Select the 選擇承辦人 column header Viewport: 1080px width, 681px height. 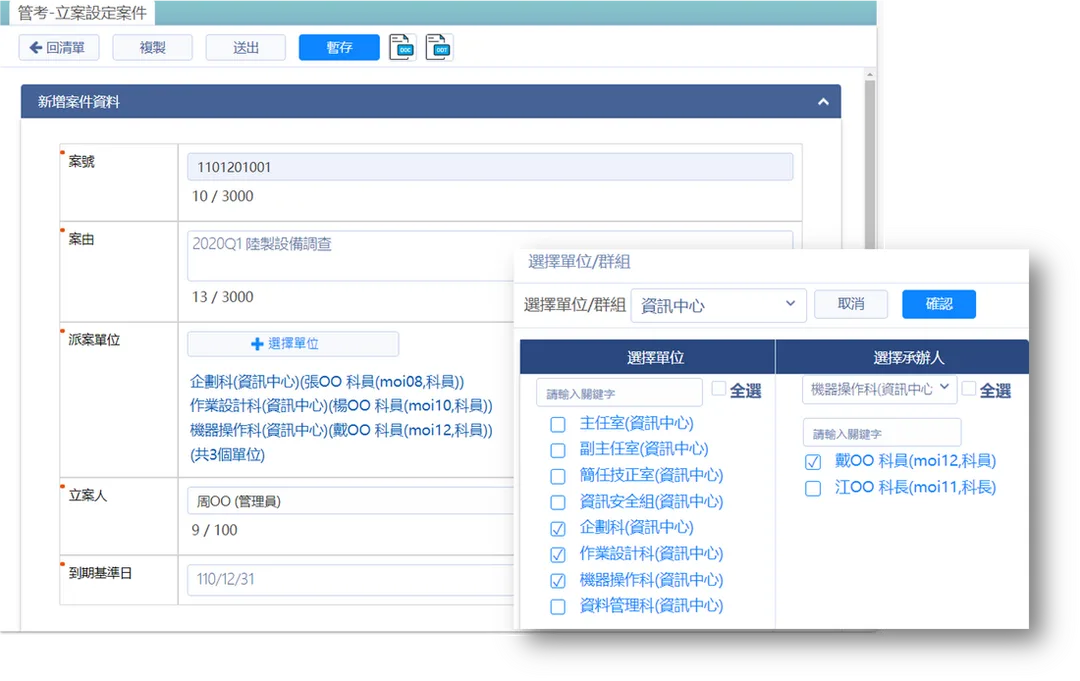point(902,357)
